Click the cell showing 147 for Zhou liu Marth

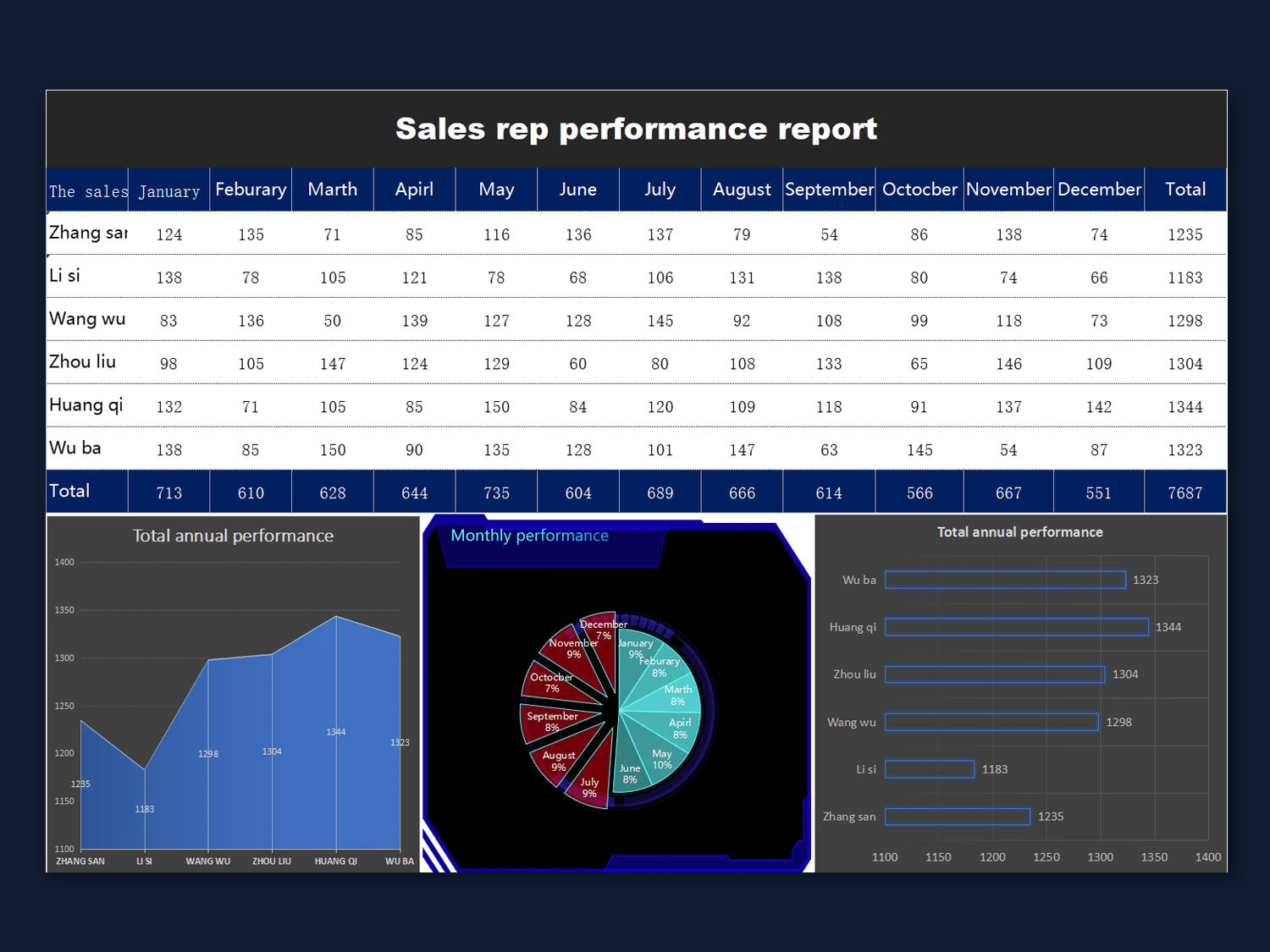(333, 363)
